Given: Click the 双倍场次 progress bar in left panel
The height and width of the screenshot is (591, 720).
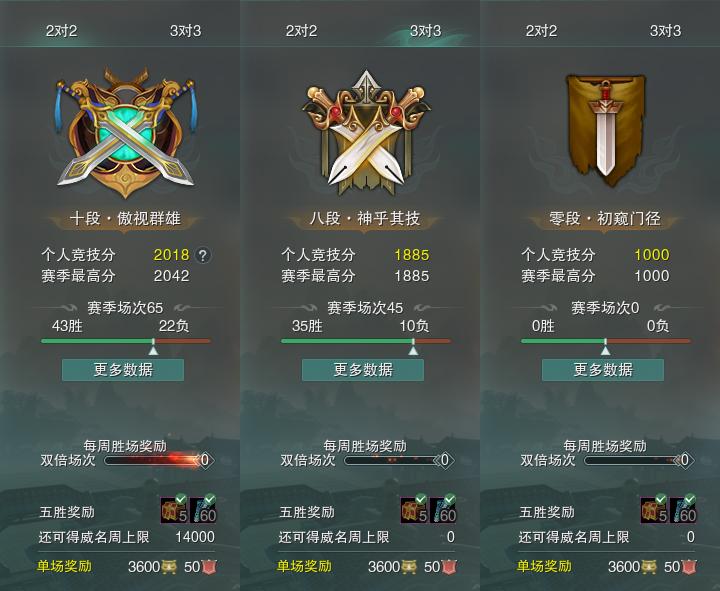Looking at the screenshot, I should click(153, 460).
